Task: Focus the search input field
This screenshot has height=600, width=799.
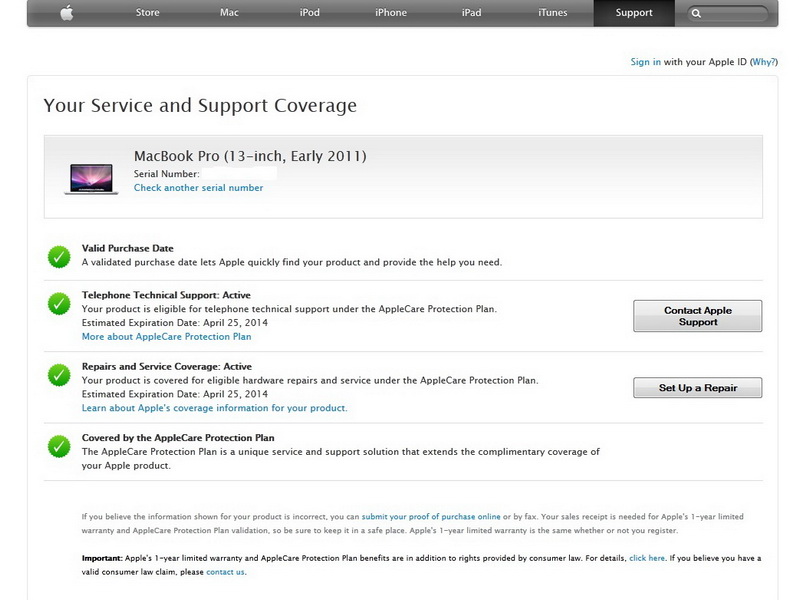Action: (727, 14)
